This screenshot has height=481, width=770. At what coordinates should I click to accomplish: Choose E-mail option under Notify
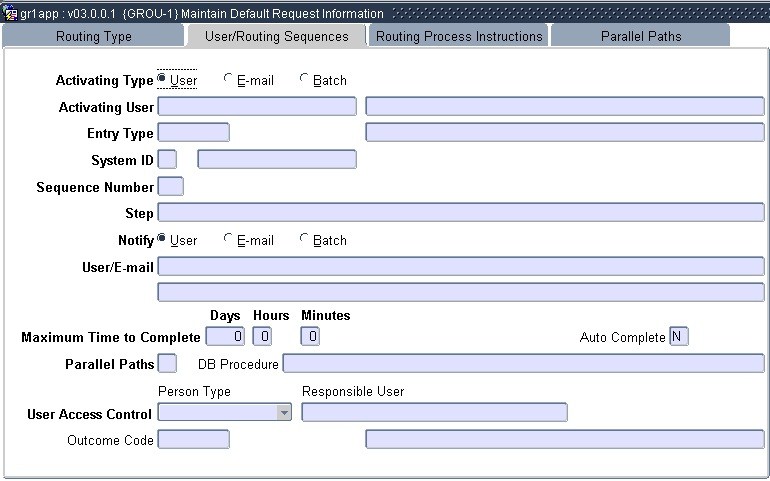click(228, 240)
